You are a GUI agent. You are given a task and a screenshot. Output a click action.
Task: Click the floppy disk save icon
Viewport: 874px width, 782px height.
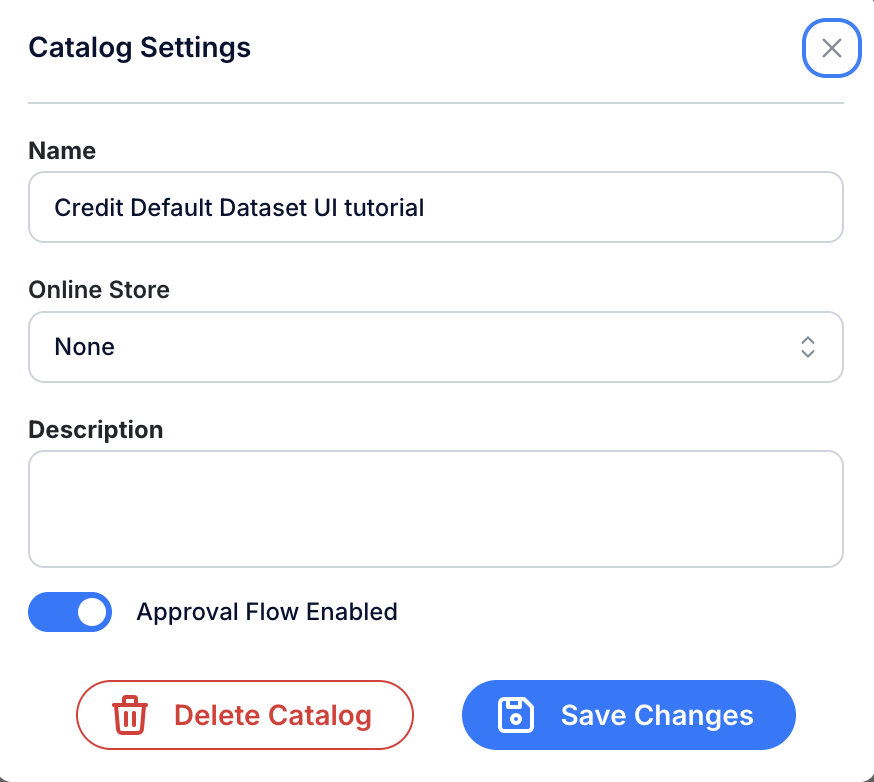(x=513, y=715)
